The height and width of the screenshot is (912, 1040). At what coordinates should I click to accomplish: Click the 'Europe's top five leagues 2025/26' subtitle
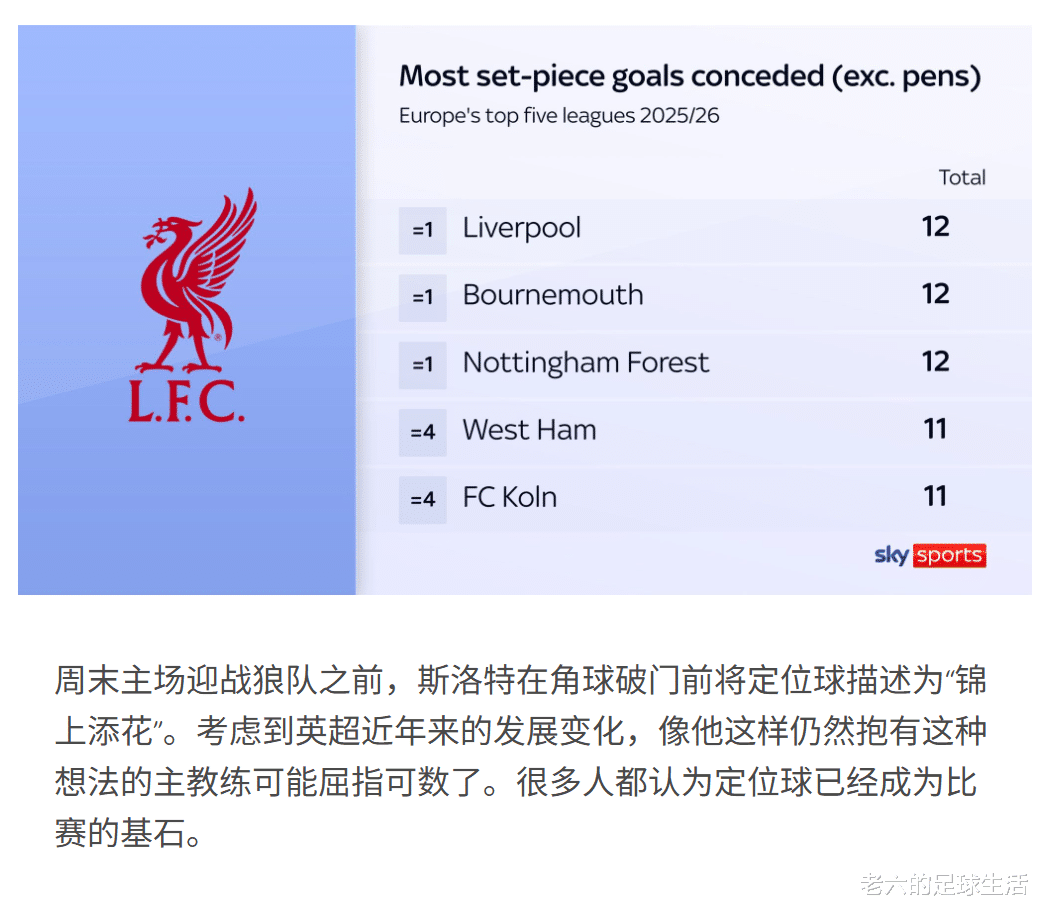[559, 116]
